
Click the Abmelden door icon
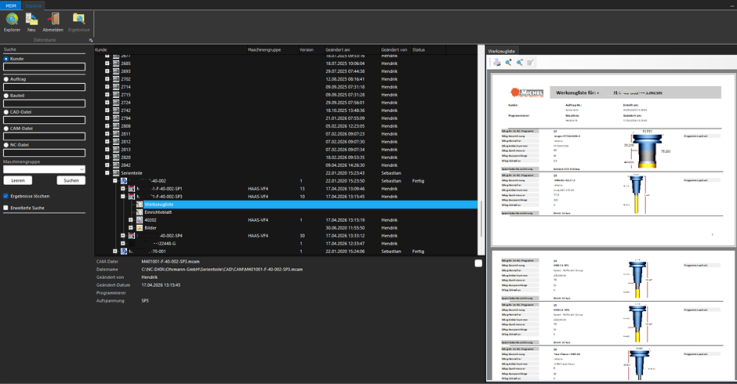[x=53, y=19]
